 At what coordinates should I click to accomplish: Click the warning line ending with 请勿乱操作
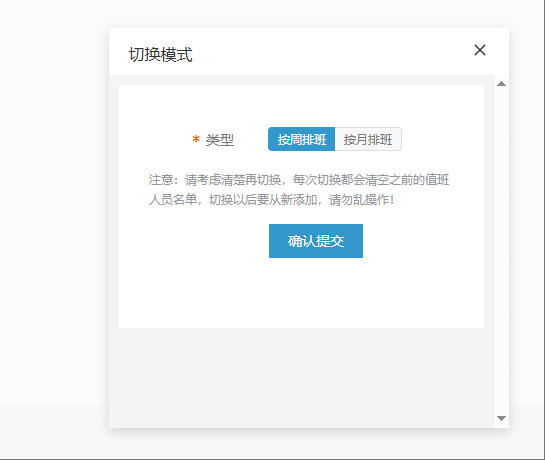[x=271, y=200]
